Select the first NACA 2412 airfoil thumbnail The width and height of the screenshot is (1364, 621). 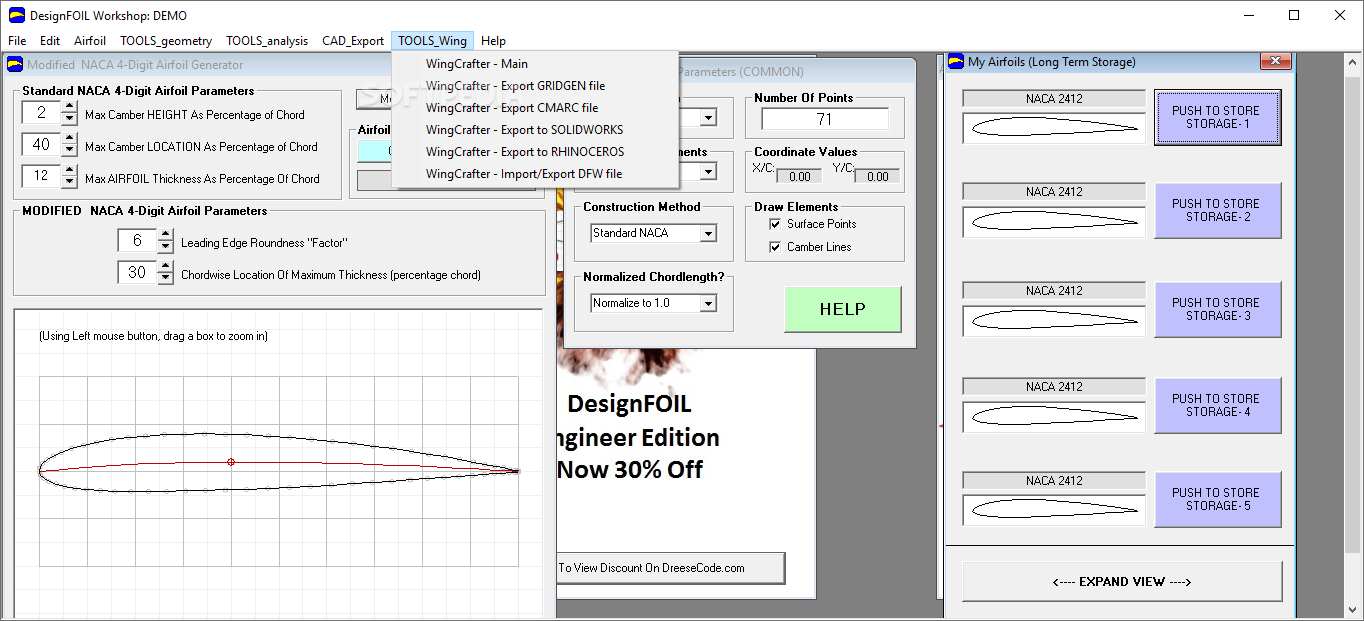click(1054, 127)
